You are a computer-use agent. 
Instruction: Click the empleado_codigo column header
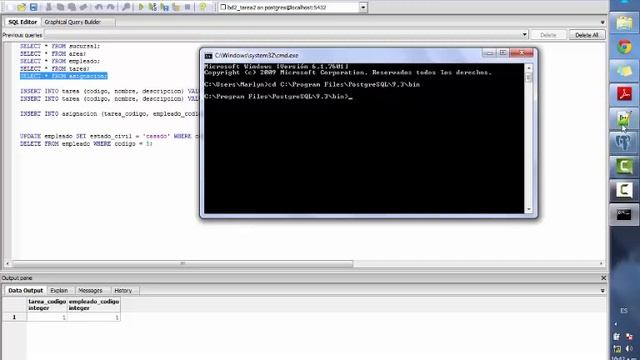(93, 304)
